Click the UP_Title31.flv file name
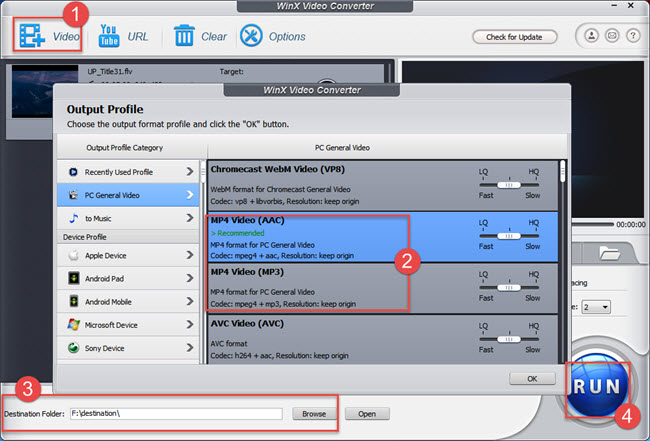Image resolution: width=650 pixels, height=441 pixels. pos(110,72)
